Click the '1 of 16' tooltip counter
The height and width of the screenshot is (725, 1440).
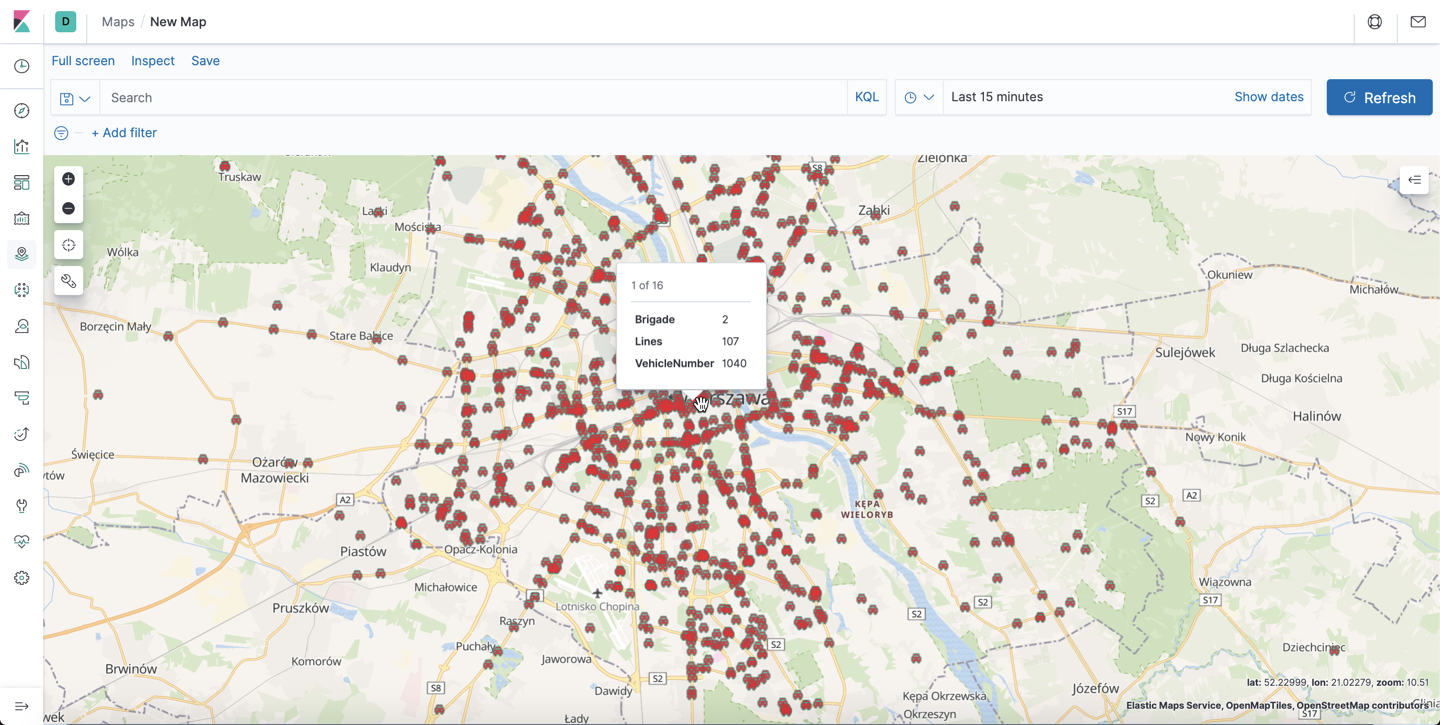pyautogui.click(x=647, y=285)
